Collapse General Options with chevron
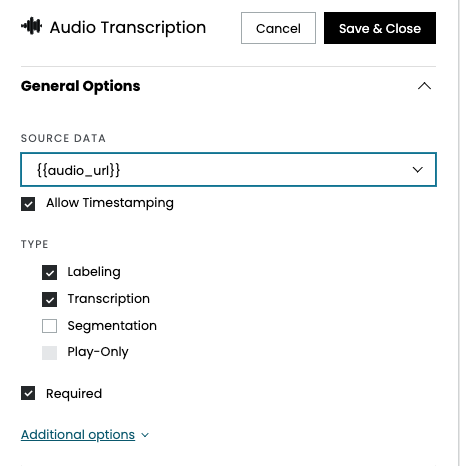Image resolution: width=460 pixels, height=466 pixels. [x=424, y=86]
